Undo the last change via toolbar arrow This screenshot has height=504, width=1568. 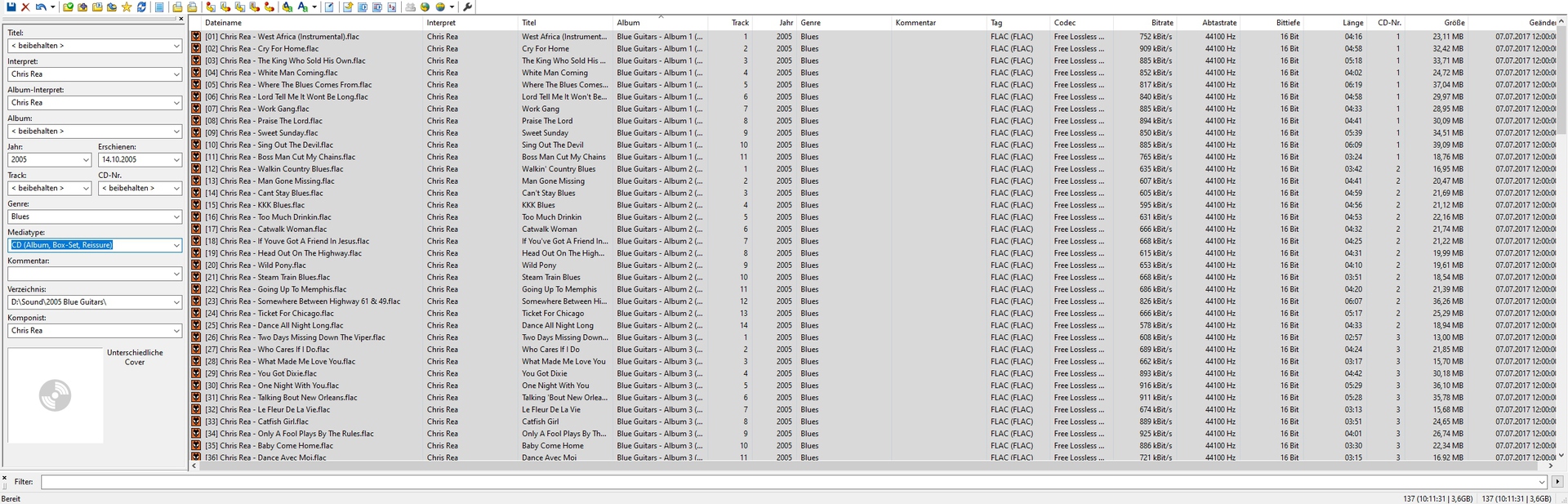40,7
